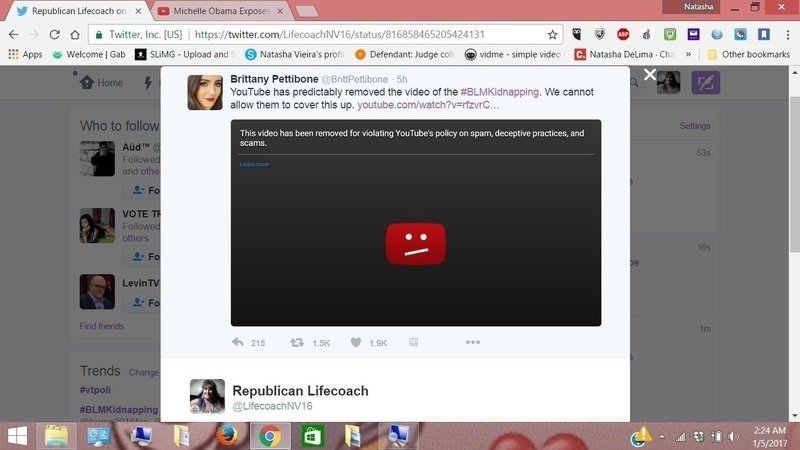The width and height of the screenshot is (800, 450).
Task: Open the SLiMG Upload bookmark
Action: (x=185, y=54)
